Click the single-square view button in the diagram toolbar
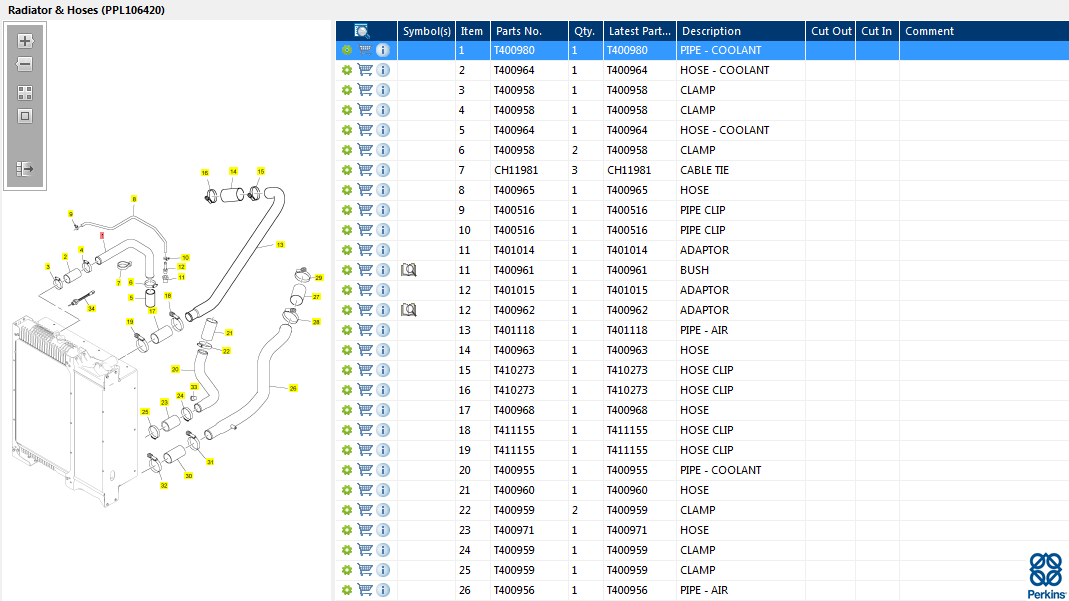 tap(25, 116)
